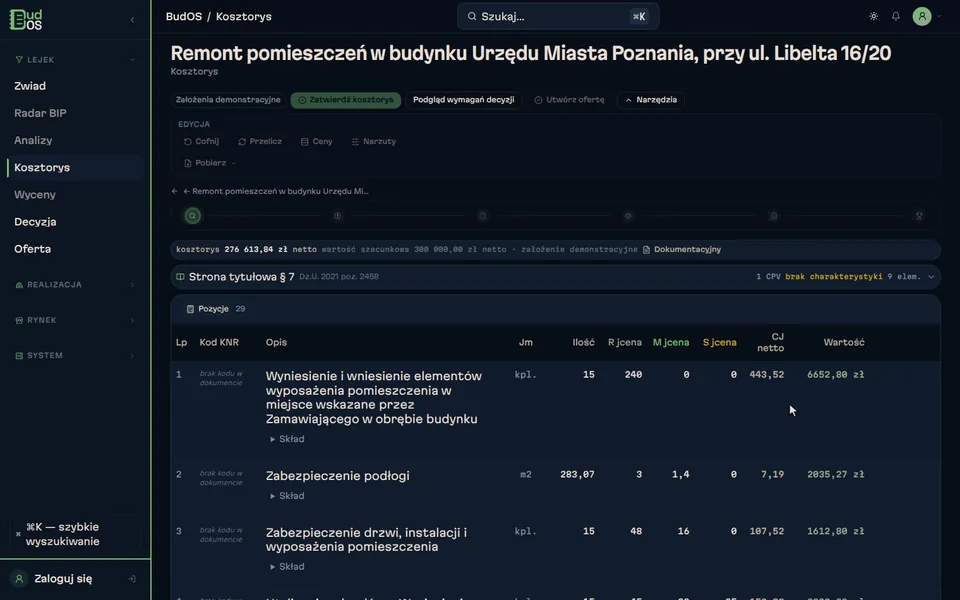Click the second step marker in progress bar

[337, 216]
